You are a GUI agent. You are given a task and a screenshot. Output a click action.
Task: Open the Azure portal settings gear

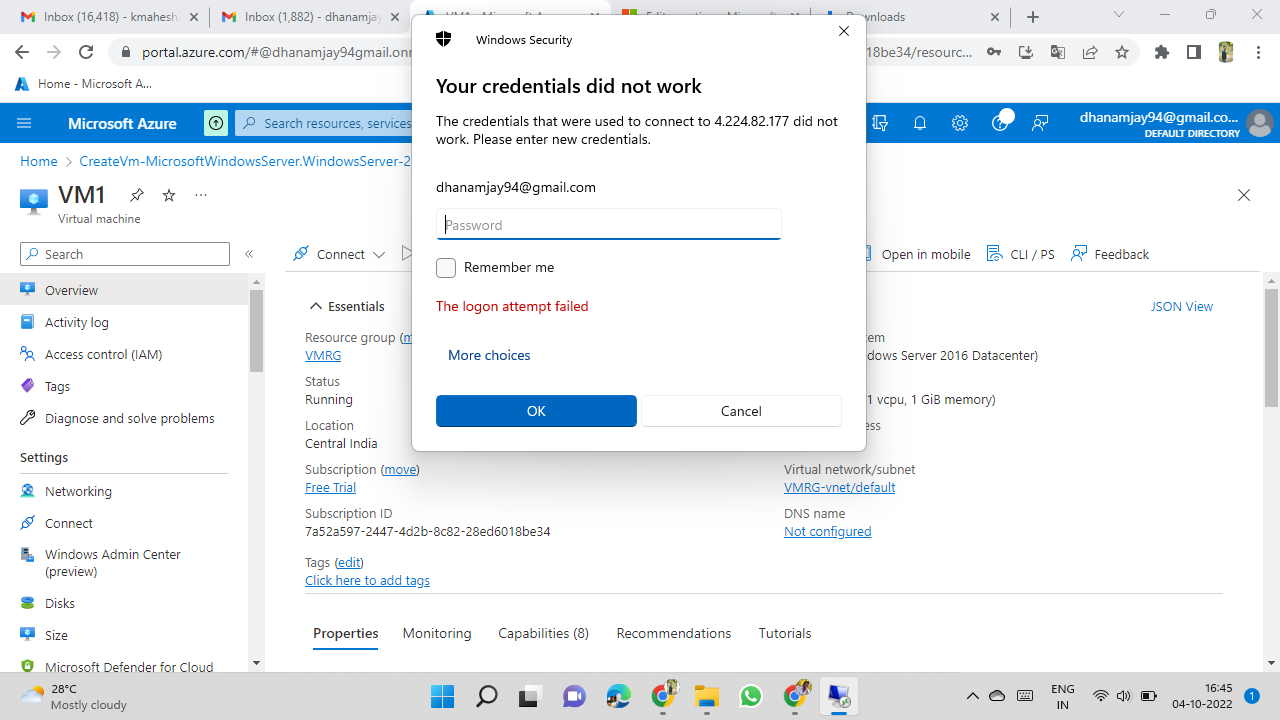(x=960, y=122)
